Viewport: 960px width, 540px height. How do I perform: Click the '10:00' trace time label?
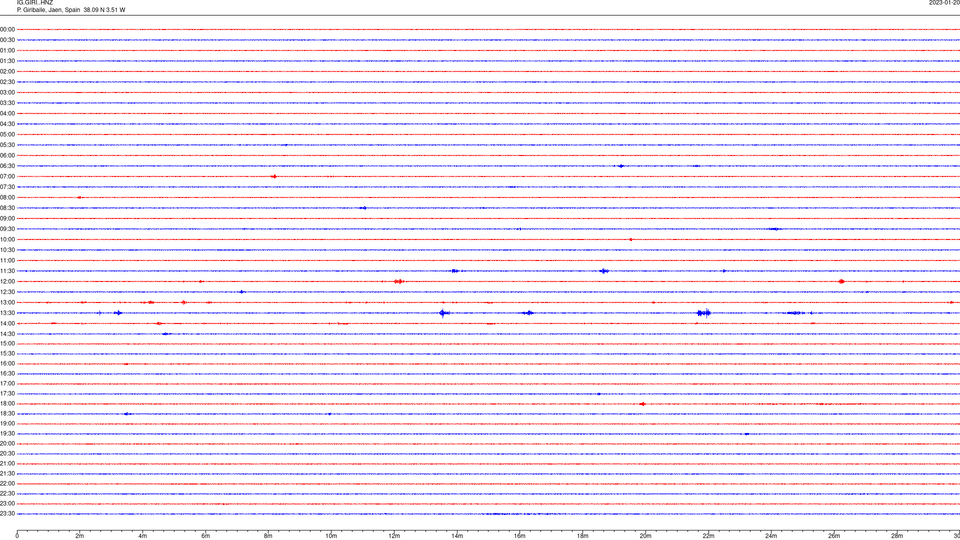pyautogui.click(x=7, y=239)
